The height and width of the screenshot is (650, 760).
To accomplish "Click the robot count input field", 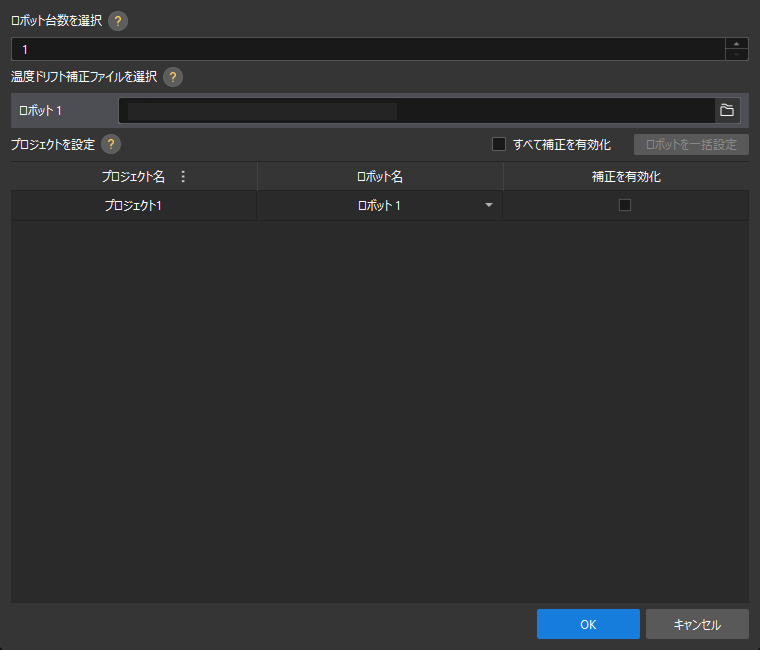I will tap(368, 49).
